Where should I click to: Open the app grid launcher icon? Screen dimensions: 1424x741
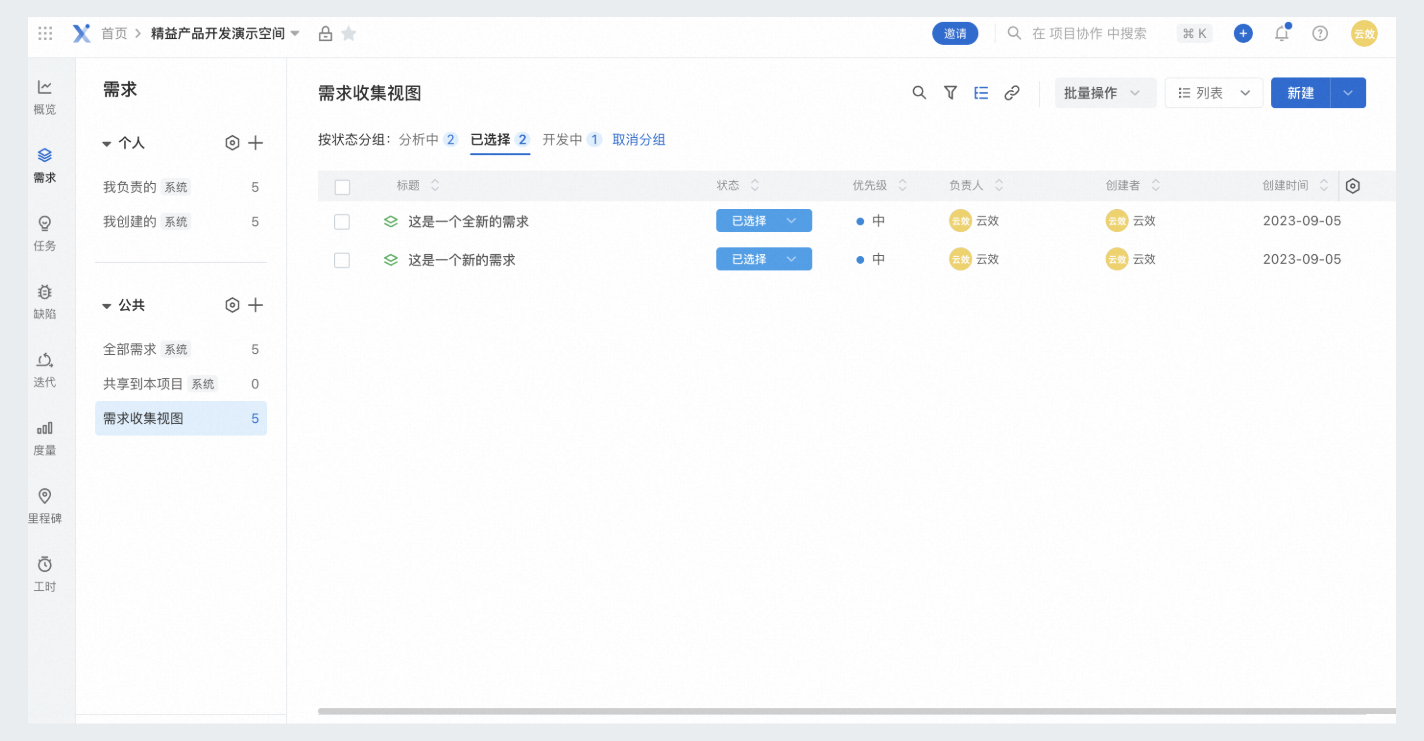point(45,33)
